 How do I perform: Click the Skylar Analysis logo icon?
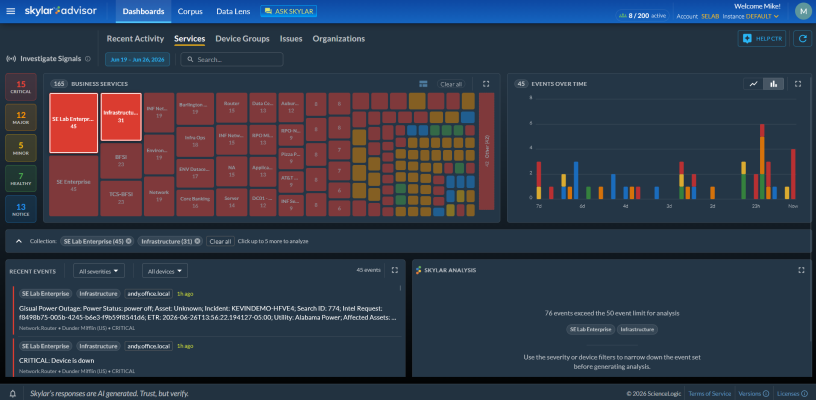coord(418,270)
